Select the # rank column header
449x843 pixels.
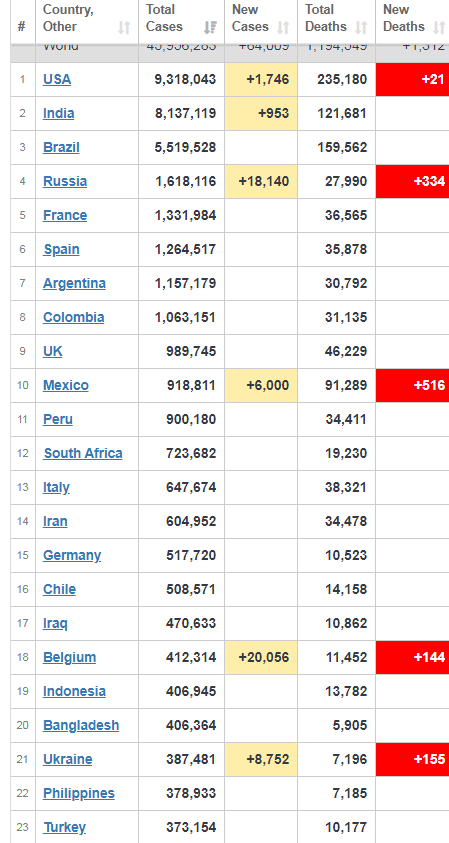tap(23, 22)
